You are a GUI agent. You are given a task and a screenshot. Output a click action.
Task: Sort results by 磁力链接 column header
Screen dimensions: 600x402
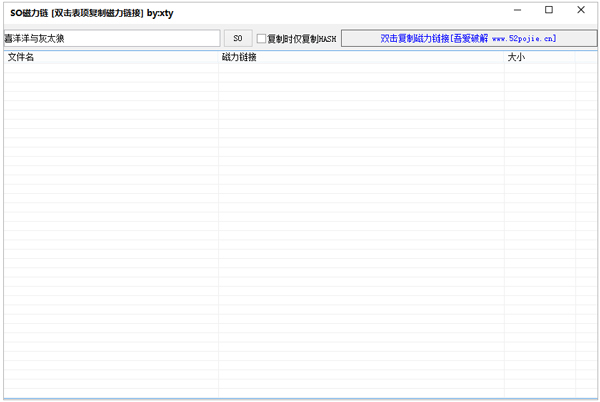(361, 57)
